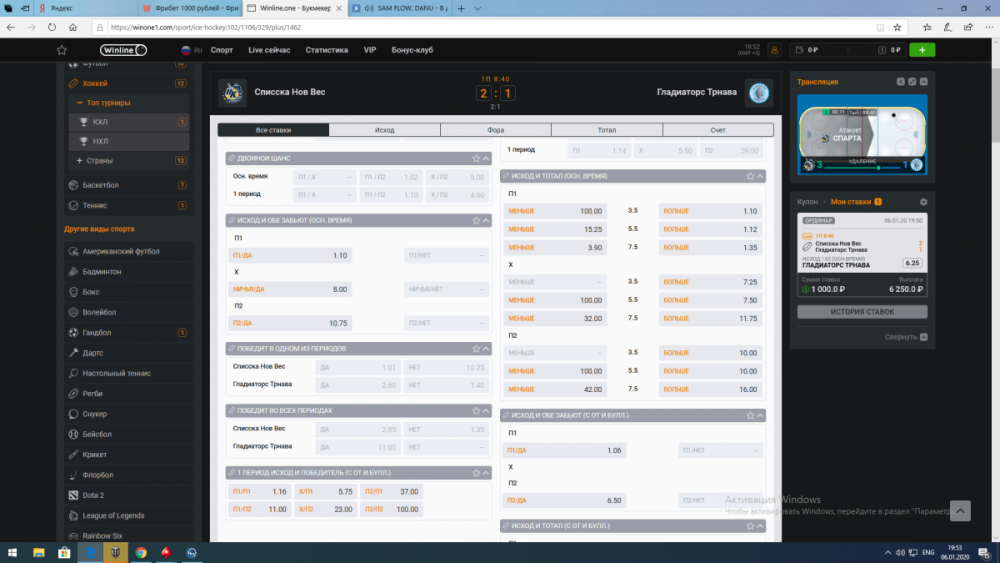The image size is (1000, 563).
Task: Collapse the Исход и обе забьют (осн. время) block
Action: pyautogui.click(x=486, y=220)
